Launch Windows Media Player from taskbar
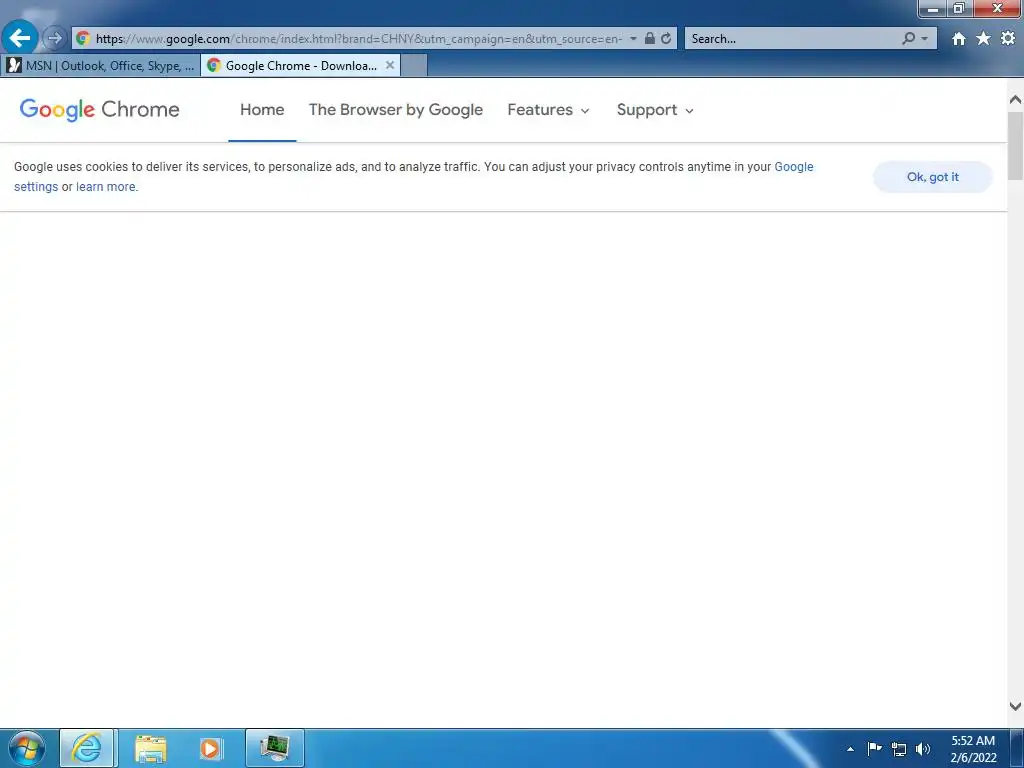The width and height of the screenshot is (1024, 768). (x=210, y=748)
